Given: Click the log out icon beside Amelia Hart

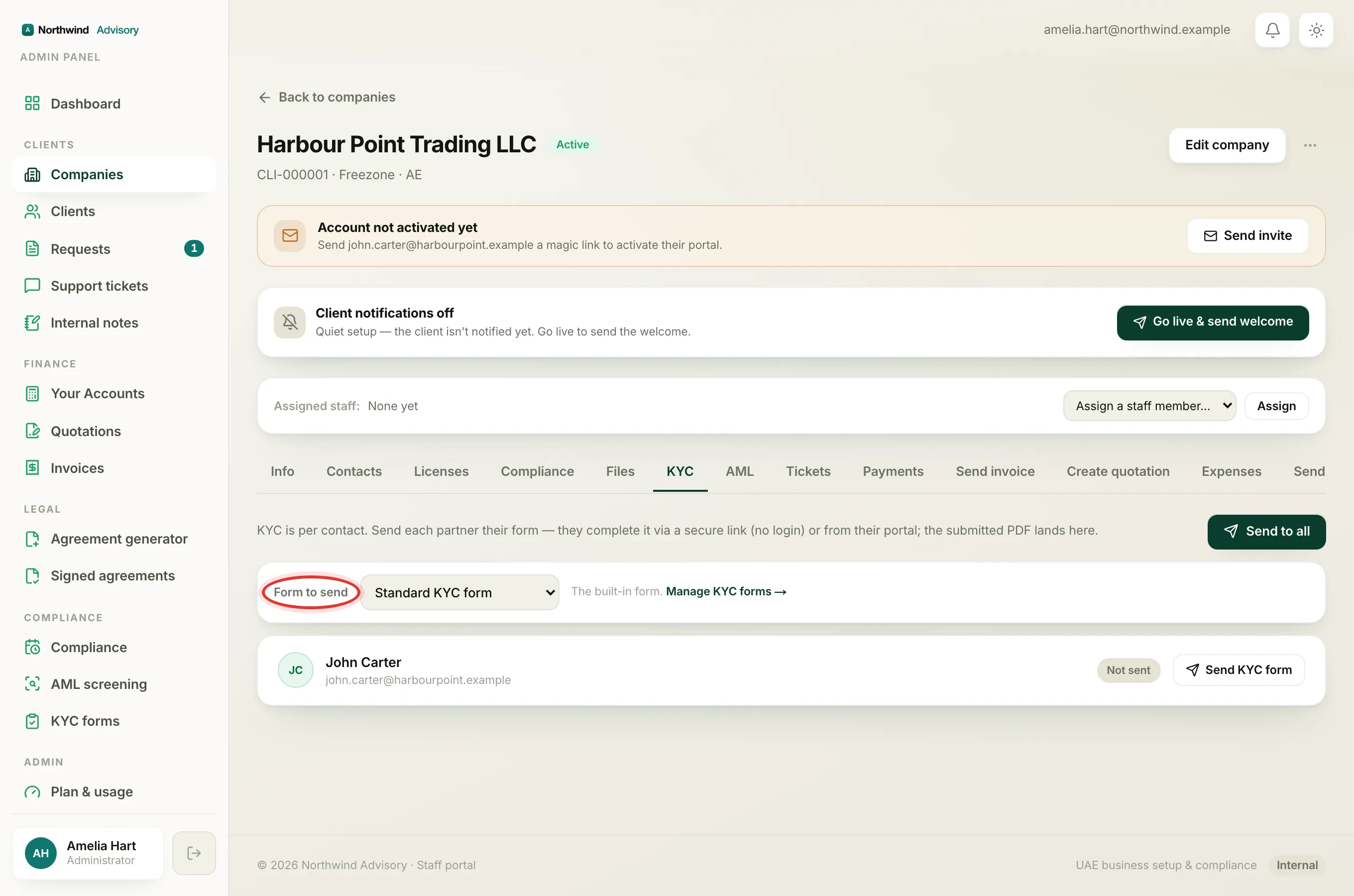Looking at the screenshot, I should (x=194, y=853).
